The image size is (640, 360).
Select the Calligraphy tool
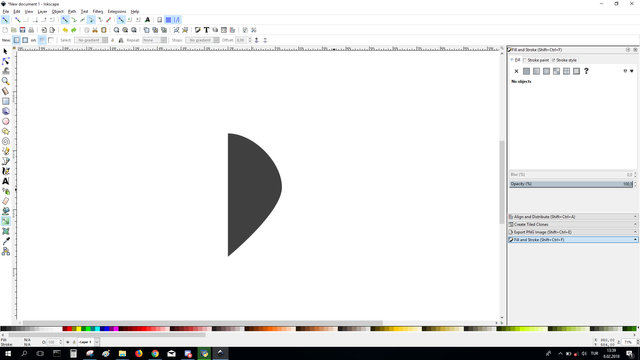coord(5,171)
